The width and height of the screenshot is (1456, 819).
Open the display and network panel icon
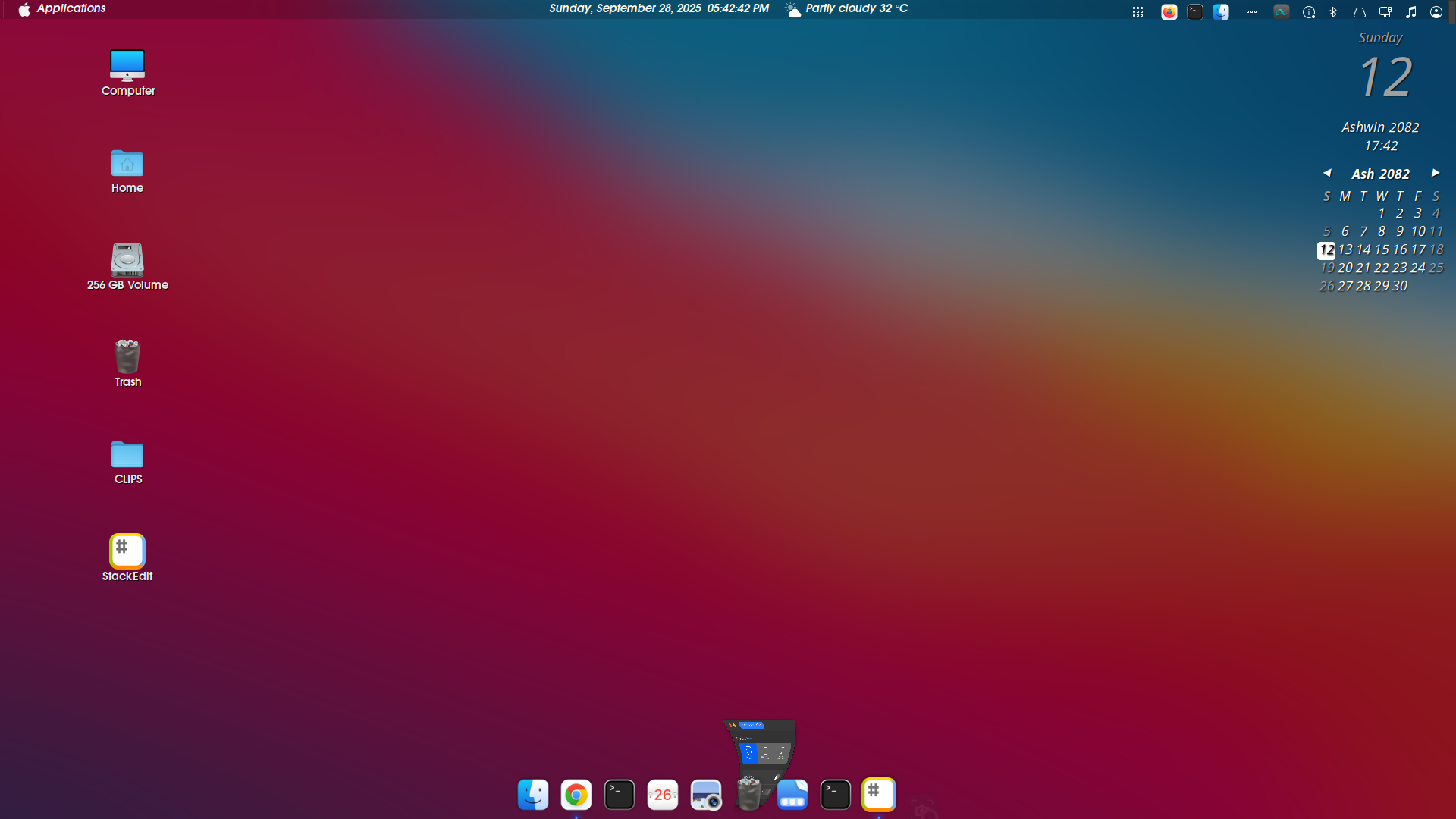[1385, 12]
